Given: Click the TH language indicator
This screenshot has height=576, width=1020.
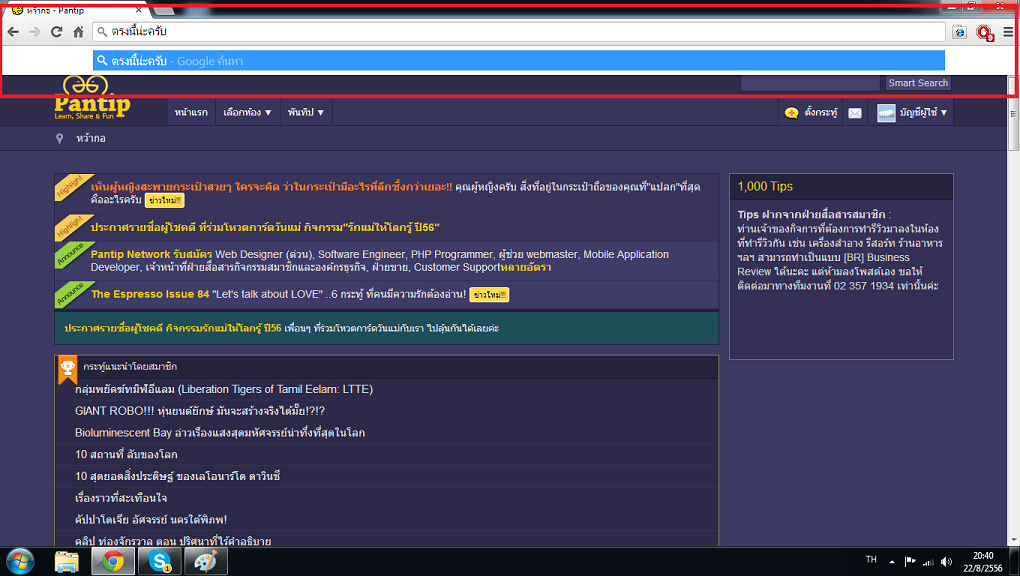Looking at the screenshot, I should point(871,560).
